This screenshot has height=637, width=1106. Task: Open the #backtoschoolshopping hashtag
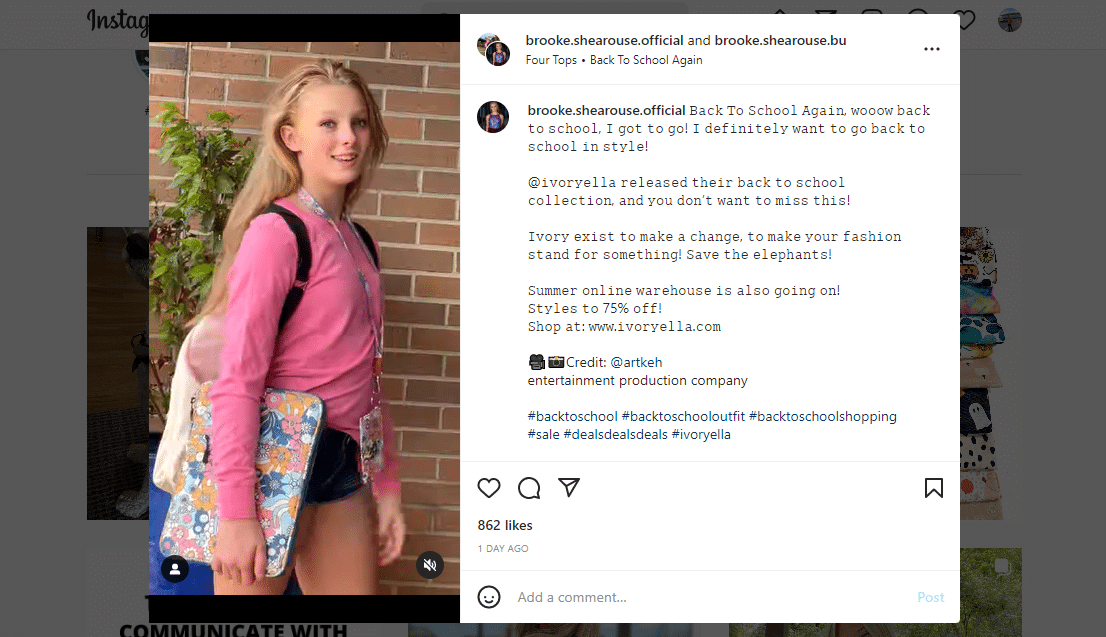[822, 417]
